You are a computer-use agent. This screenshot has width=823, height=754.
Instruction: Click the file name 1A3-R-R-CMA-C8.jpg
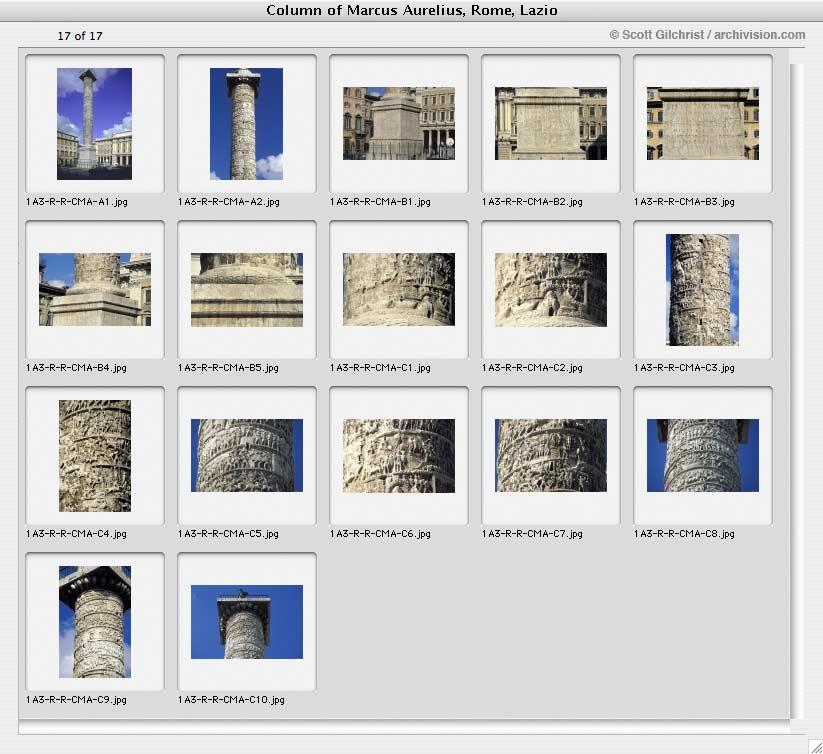pyautogui.click(x=684, y=534)
